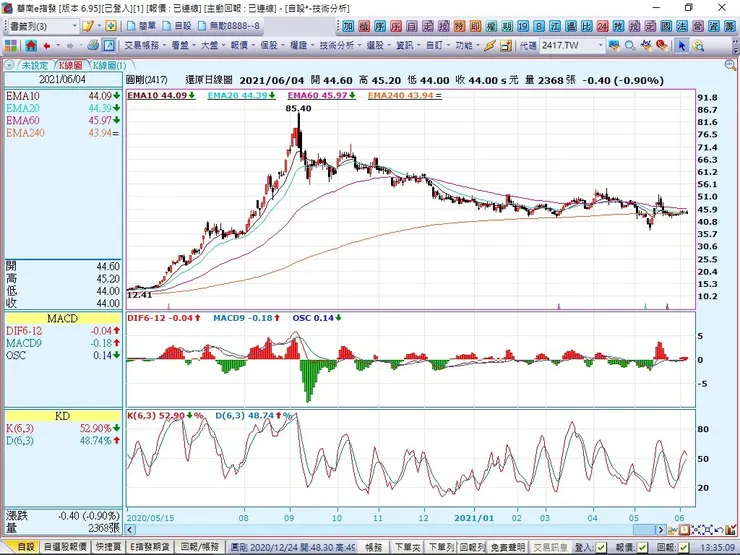Viewport: 740px width, 555px height.
Task: Add bookmark with the yellow plus icon
Action: tap(111, 26)
